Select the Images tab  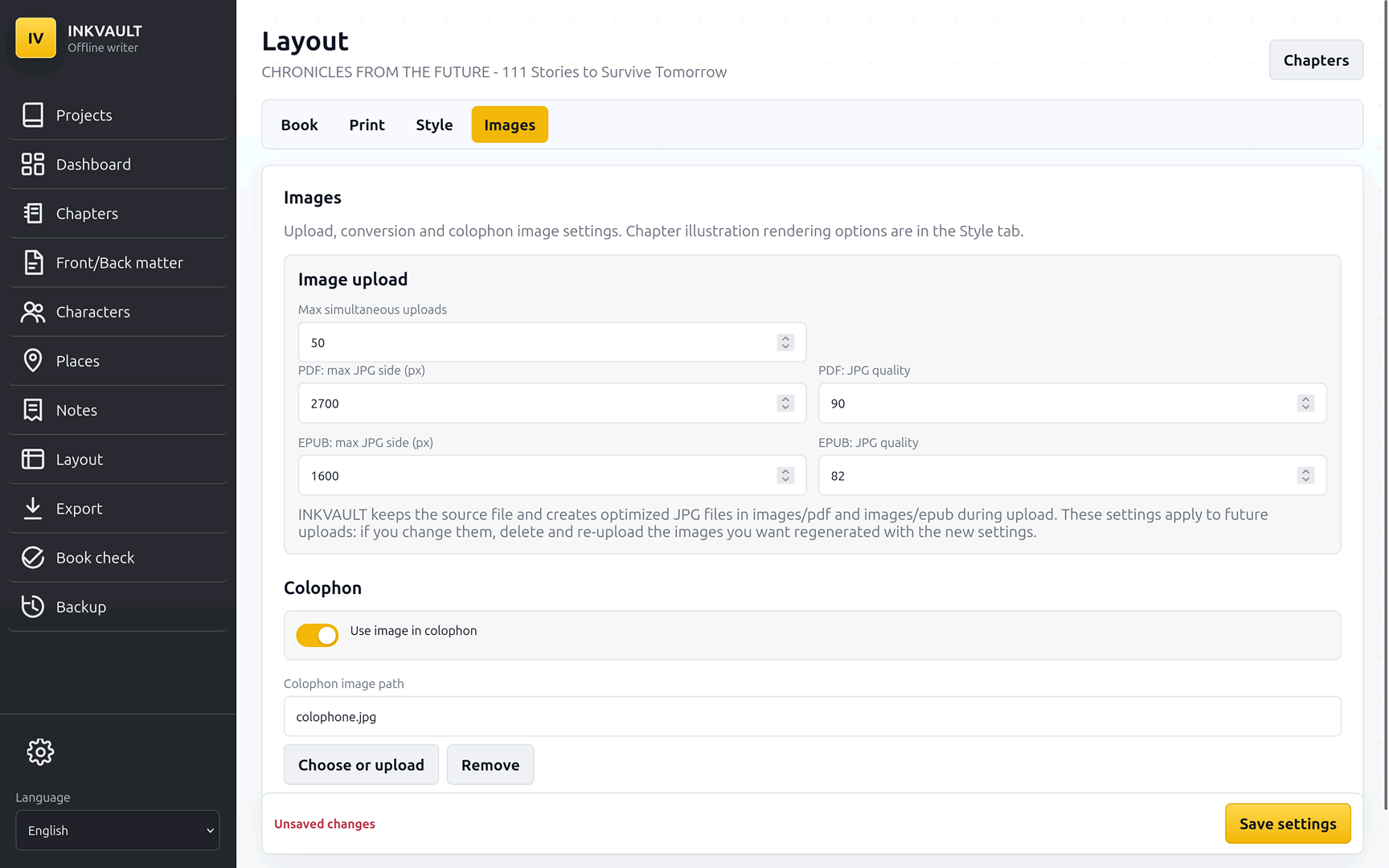point(510,125)
